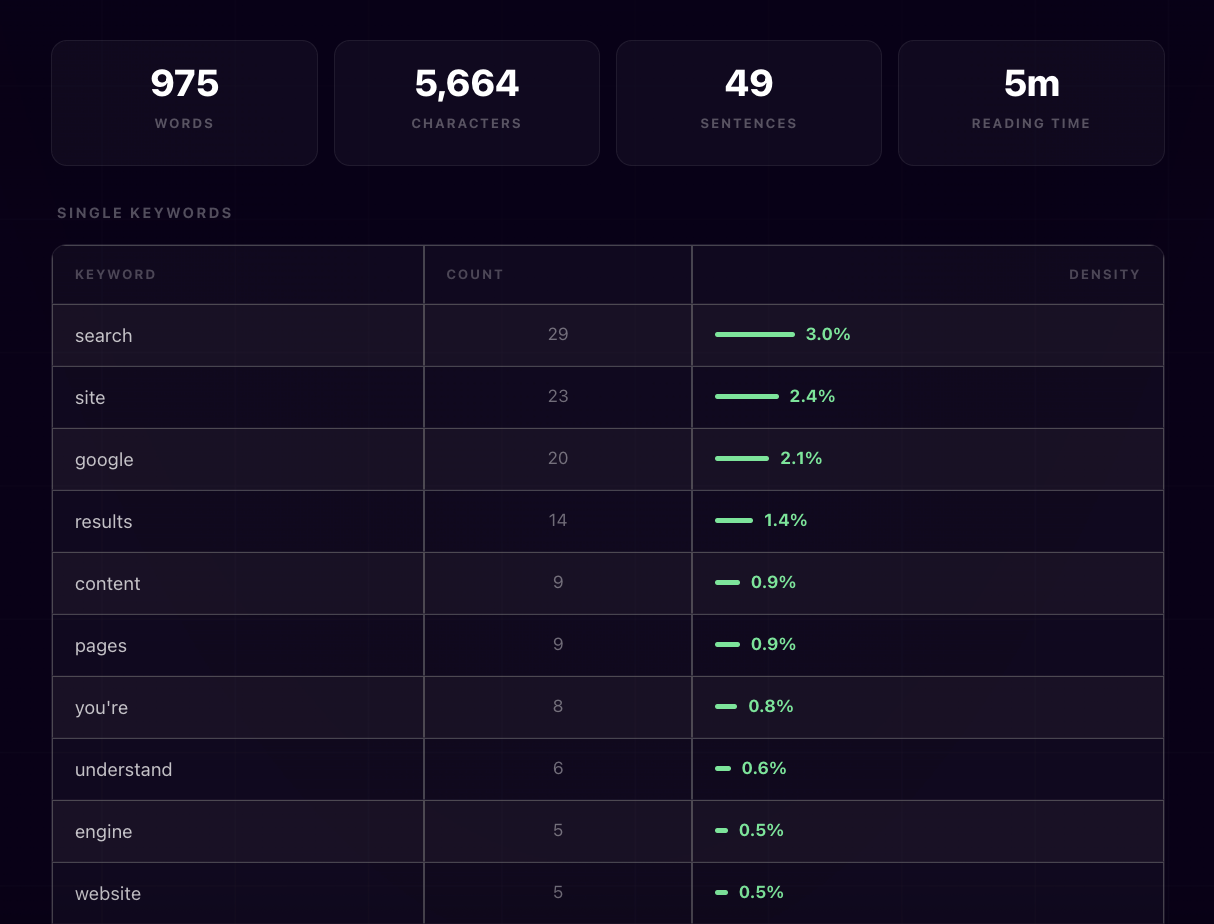The width and height of the screenshot is (1214, 924).
Task: Select the 'understand' keyword row
Action: pyautogui.click(x=237, y=769)
